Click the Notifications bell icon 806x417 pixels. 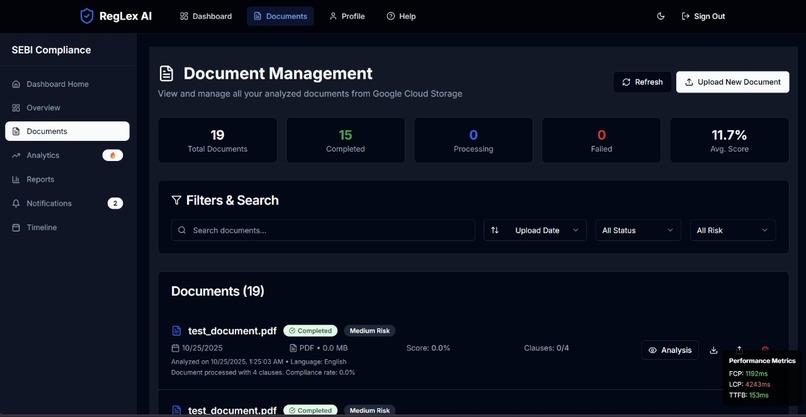[x=16, y=203]
